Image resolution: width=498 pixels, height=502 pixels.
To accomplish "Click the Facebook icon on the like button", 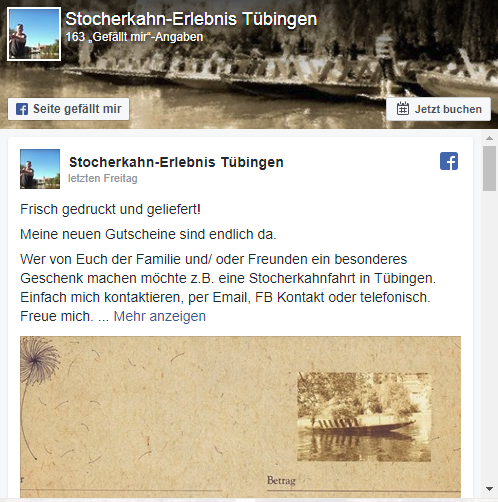I will pyautogui.click(x=22, y=109).
